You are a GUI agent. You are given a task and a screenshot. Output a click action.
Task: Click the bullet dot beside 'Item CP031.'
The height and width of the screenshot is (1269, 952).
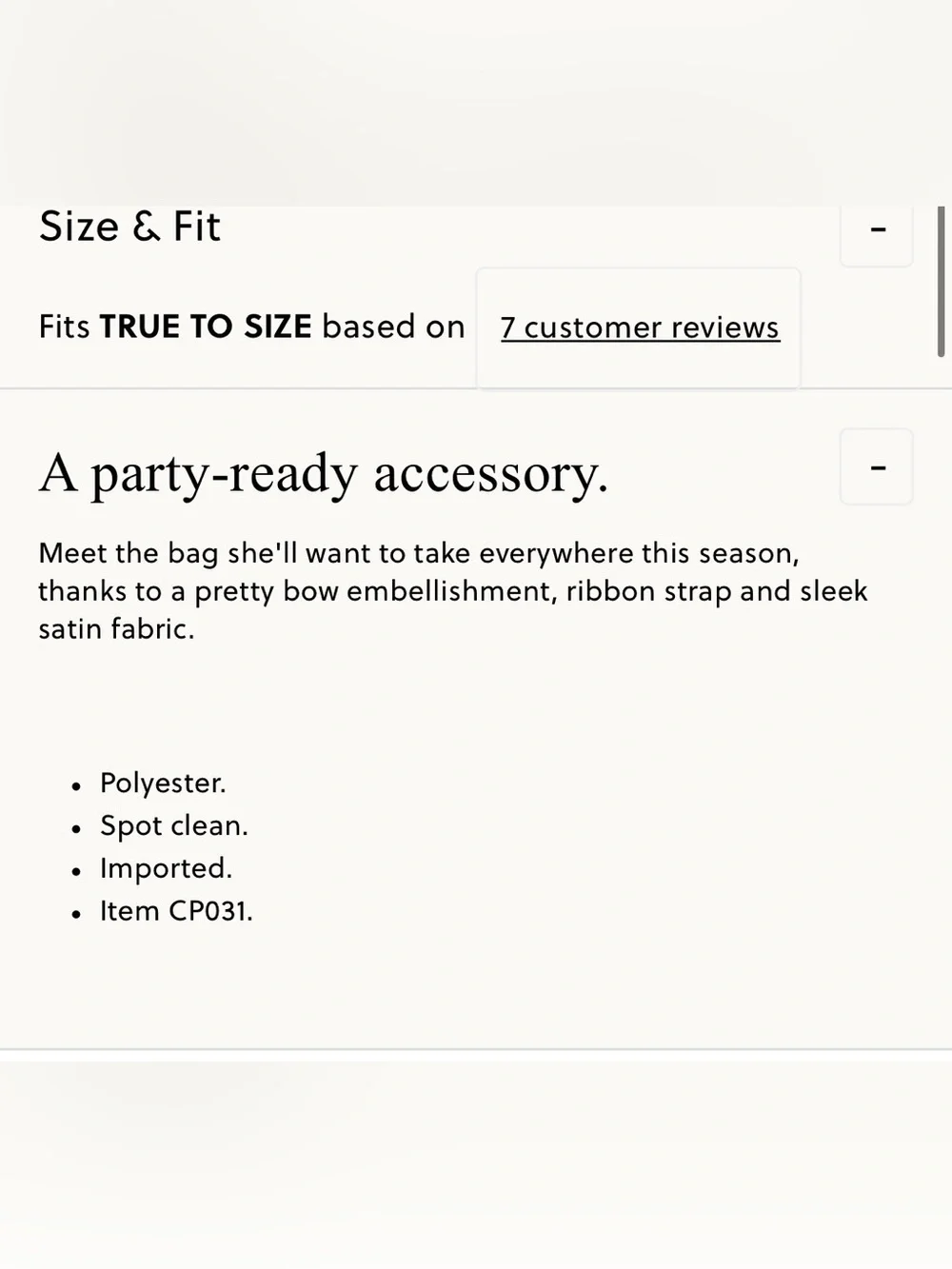tap(76, 915)
